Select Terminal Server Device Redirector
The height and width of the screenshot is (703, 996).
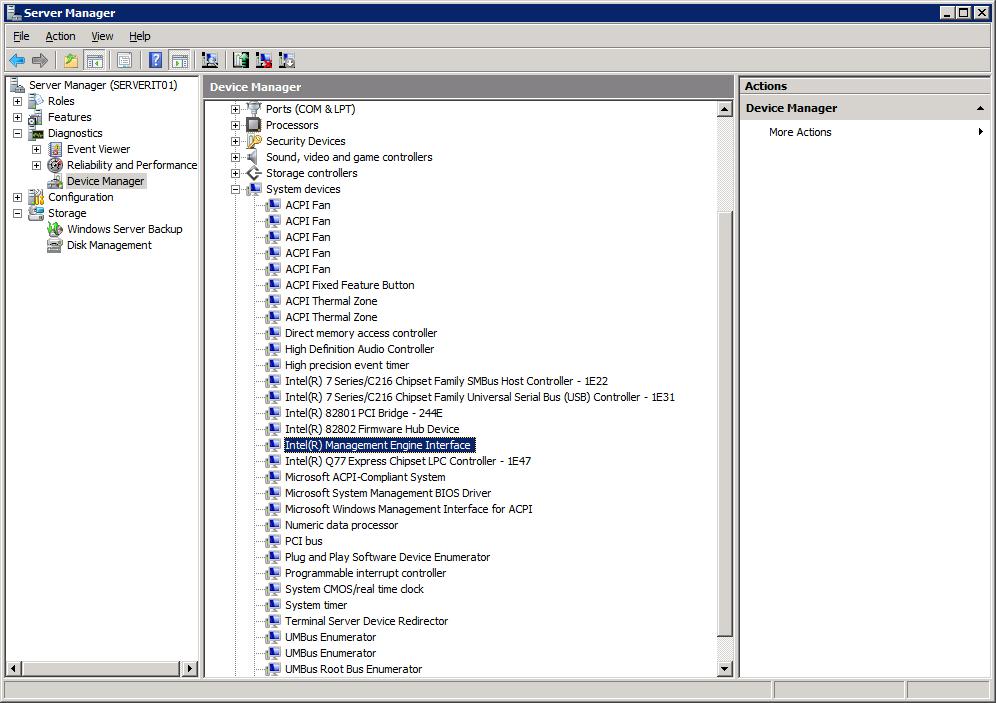367,621
